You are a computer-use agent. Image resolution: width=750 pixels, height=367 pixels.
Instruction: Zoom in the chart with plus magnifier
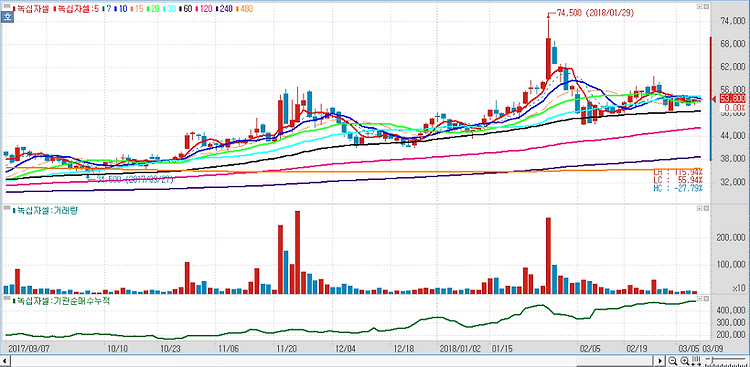click(684, 360)
